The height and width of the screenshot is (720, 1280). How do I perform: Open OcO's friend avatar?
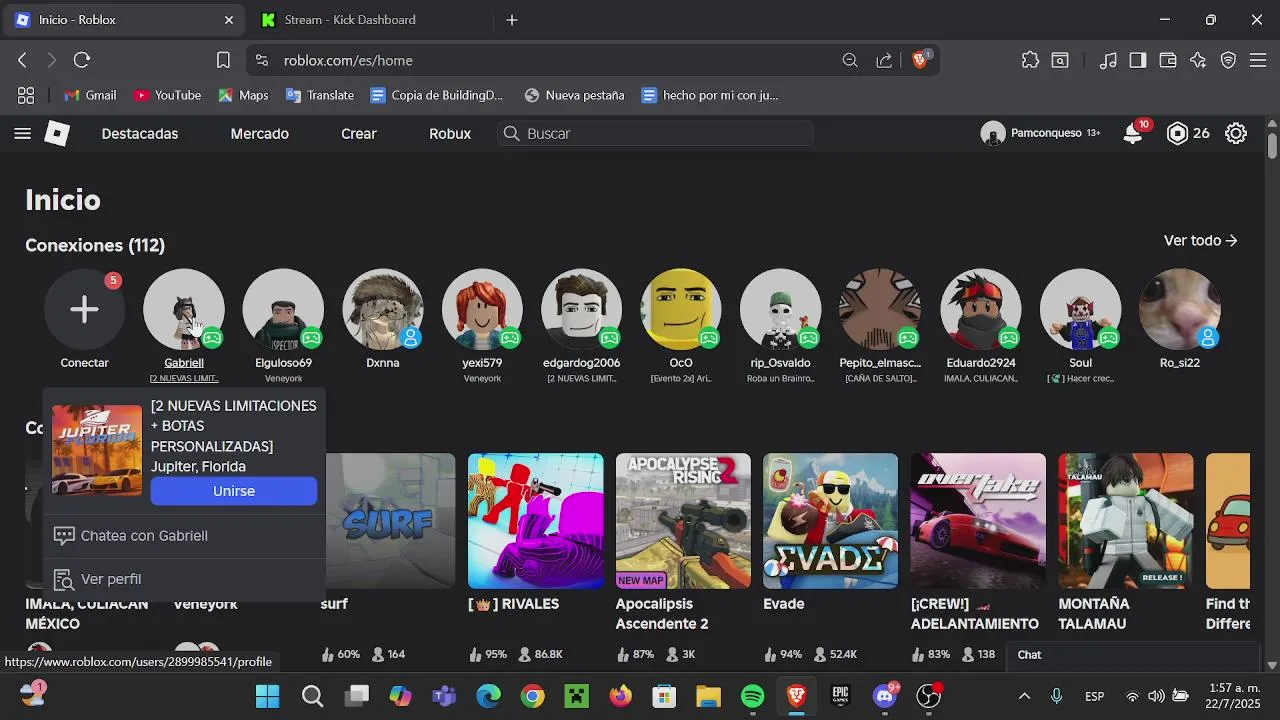click(681, 309)
